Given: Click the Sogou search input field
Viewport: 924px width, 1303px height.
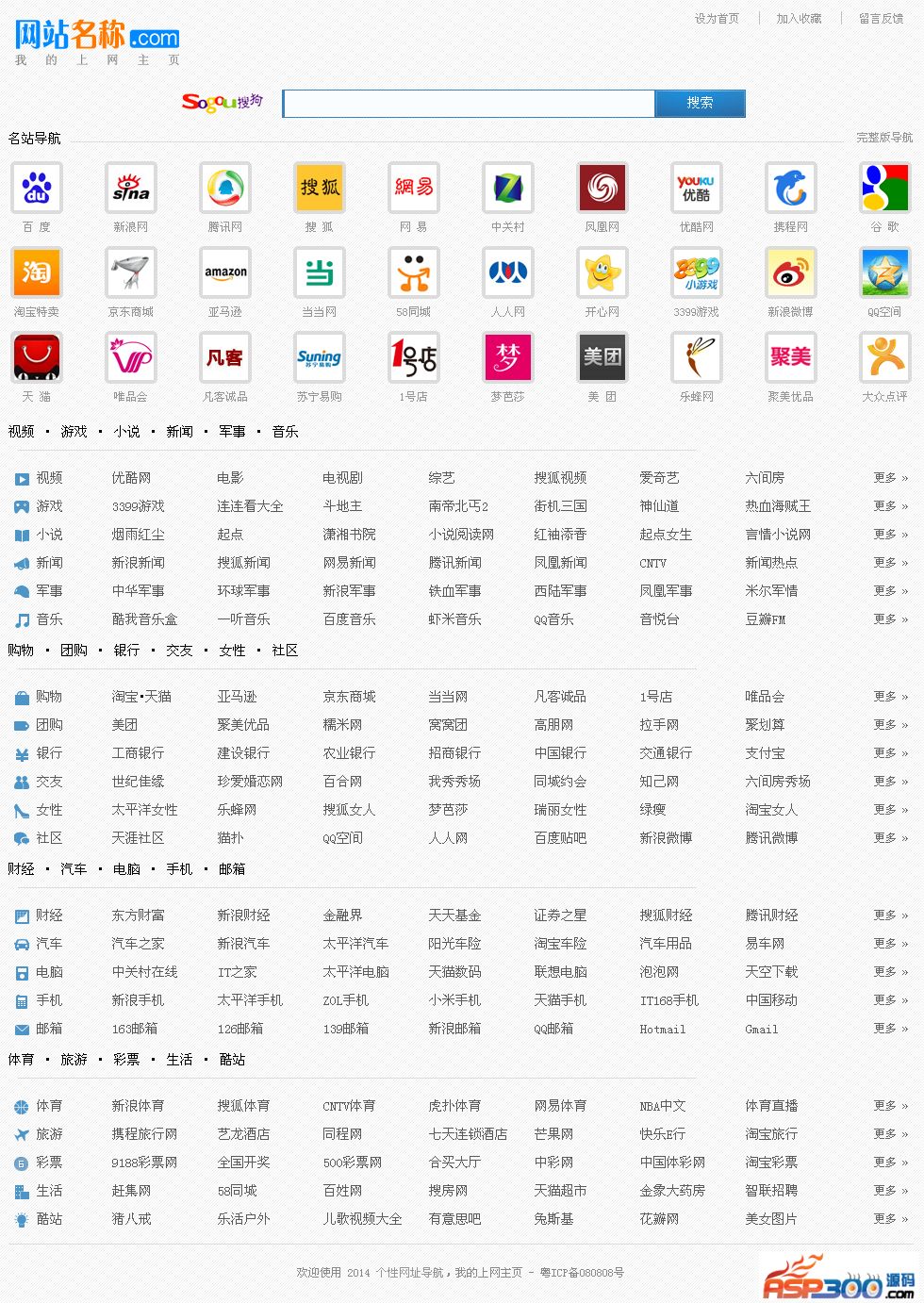Looking at the screenshot, I should [x=469, y=104].
